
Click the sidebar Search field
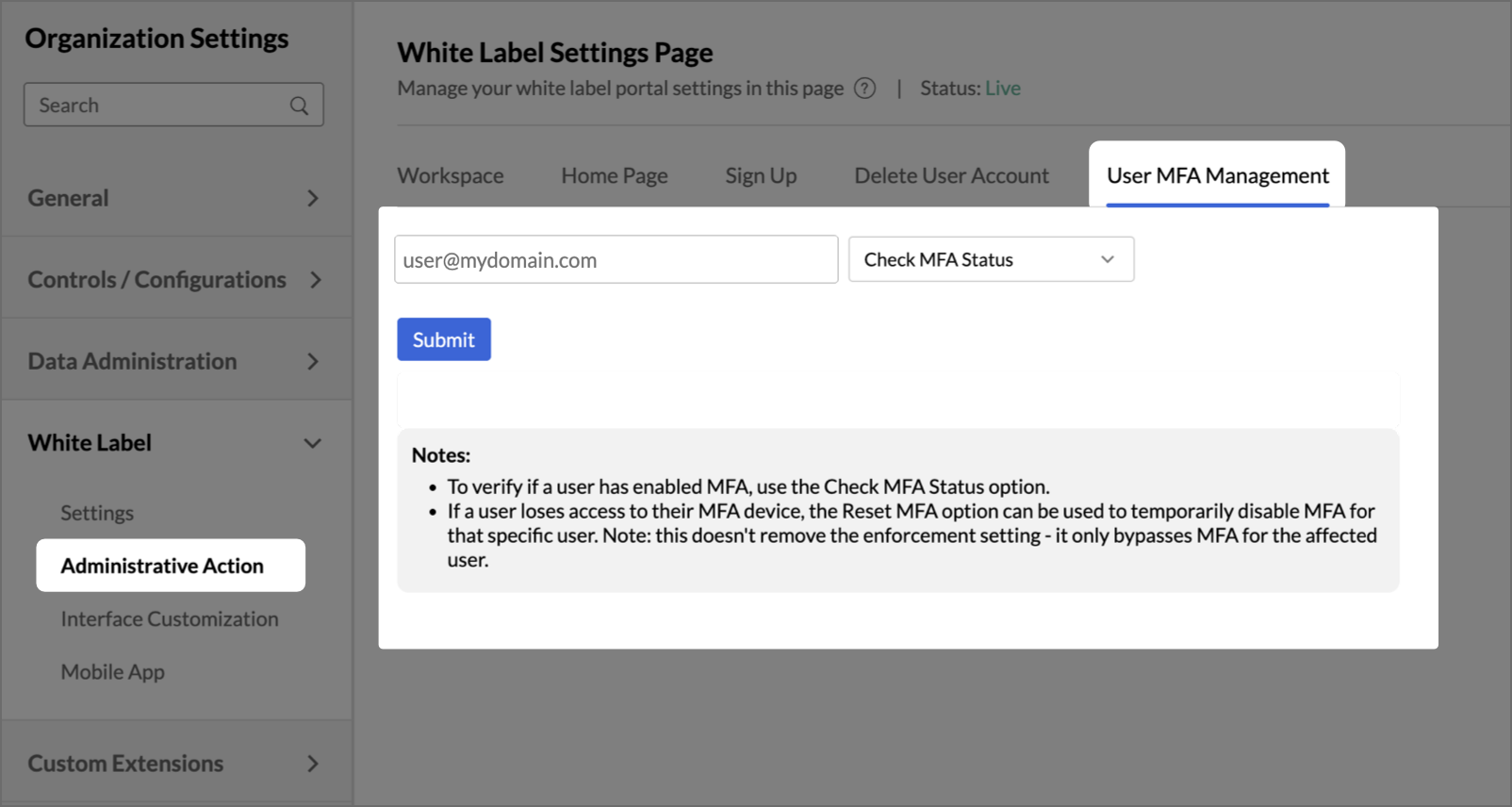click(156, 106)
